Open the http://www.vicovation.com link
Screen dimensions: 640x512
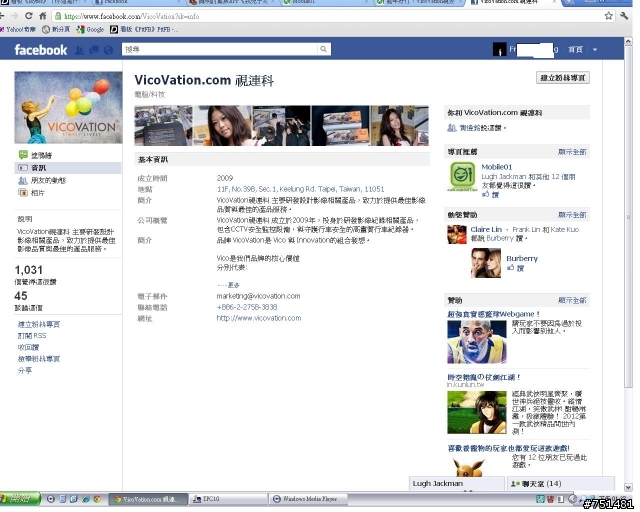[259, 318]
